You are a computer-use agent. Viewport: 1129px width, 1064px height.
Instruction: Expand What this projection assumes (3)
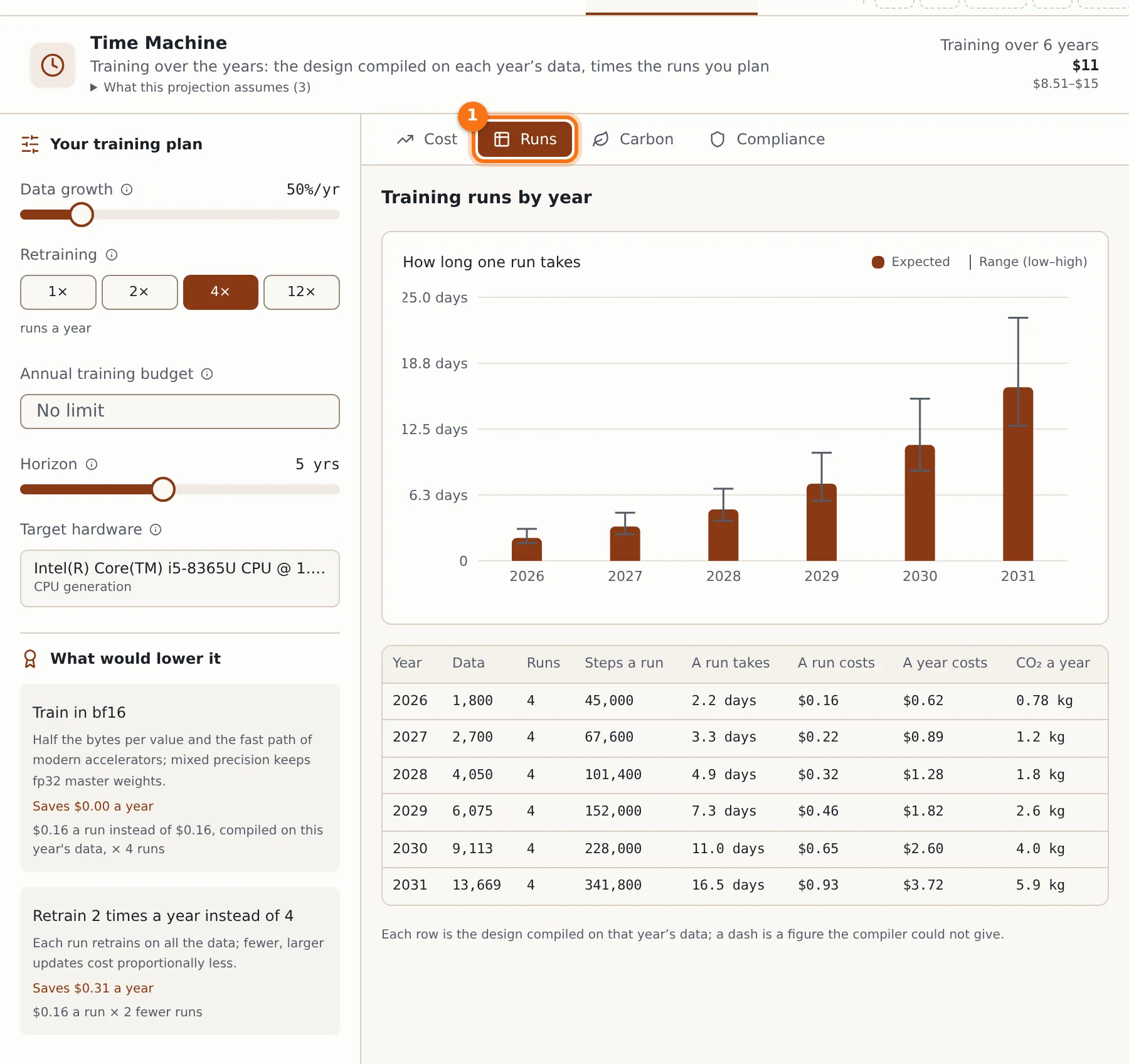point(201,87)
